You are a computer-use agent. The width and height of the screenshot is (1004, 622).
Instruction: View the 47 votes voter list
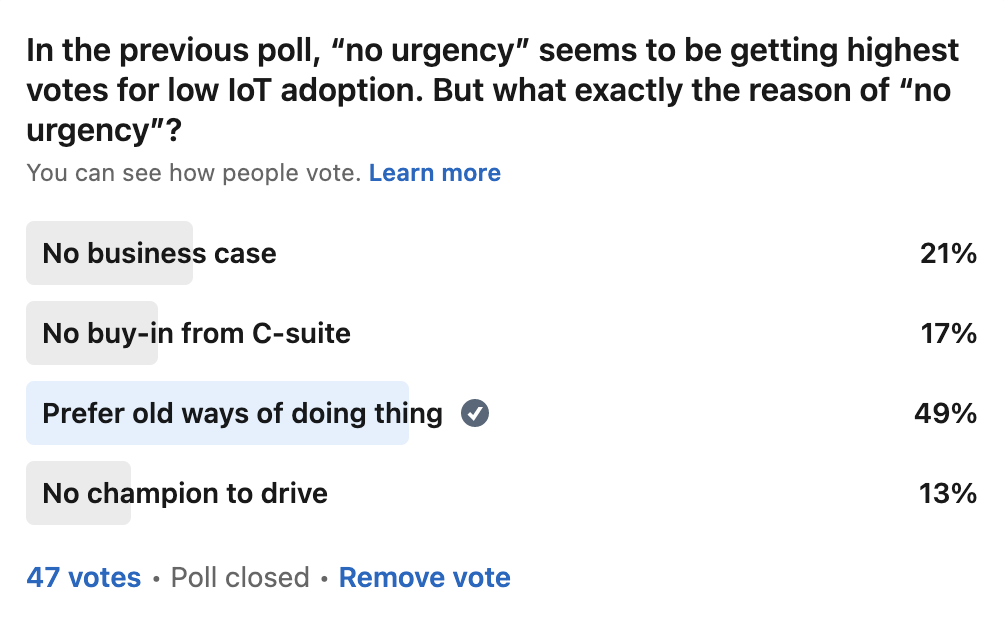[x=84, y=577]
